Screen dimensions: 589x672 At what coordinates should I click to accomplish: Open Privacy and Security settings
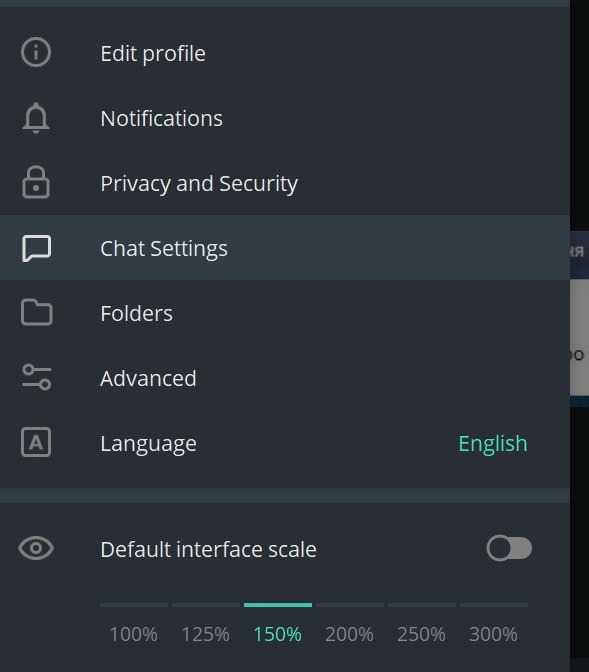pyautogui.click(x=285, y=183)
